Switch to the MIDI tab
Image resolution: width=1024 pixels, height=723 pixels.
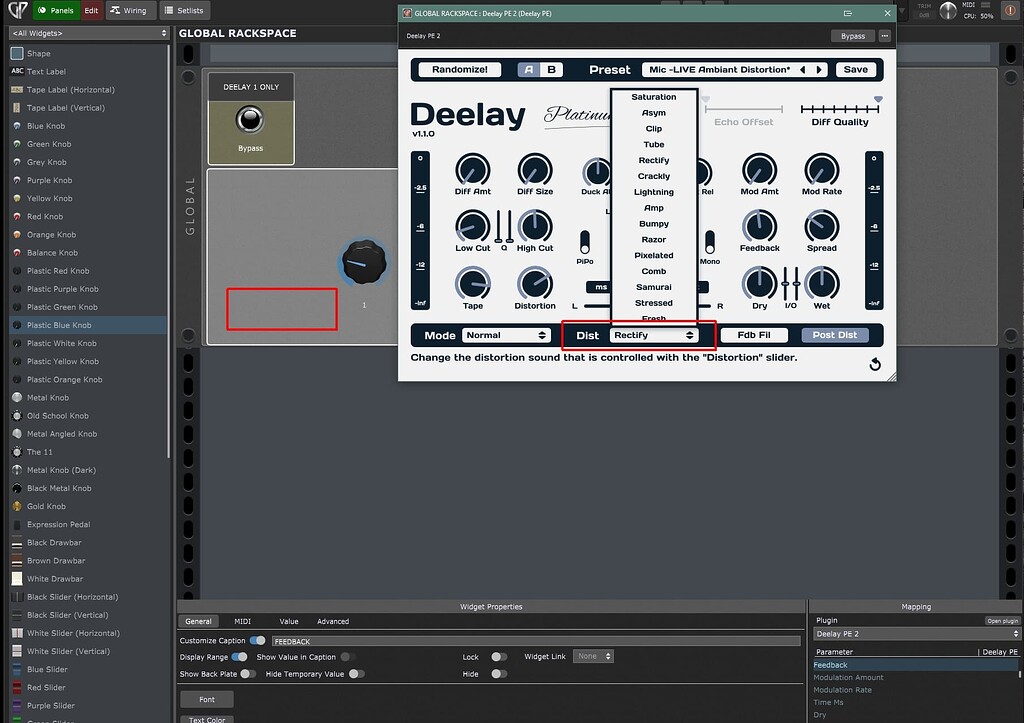coord(241,620)
